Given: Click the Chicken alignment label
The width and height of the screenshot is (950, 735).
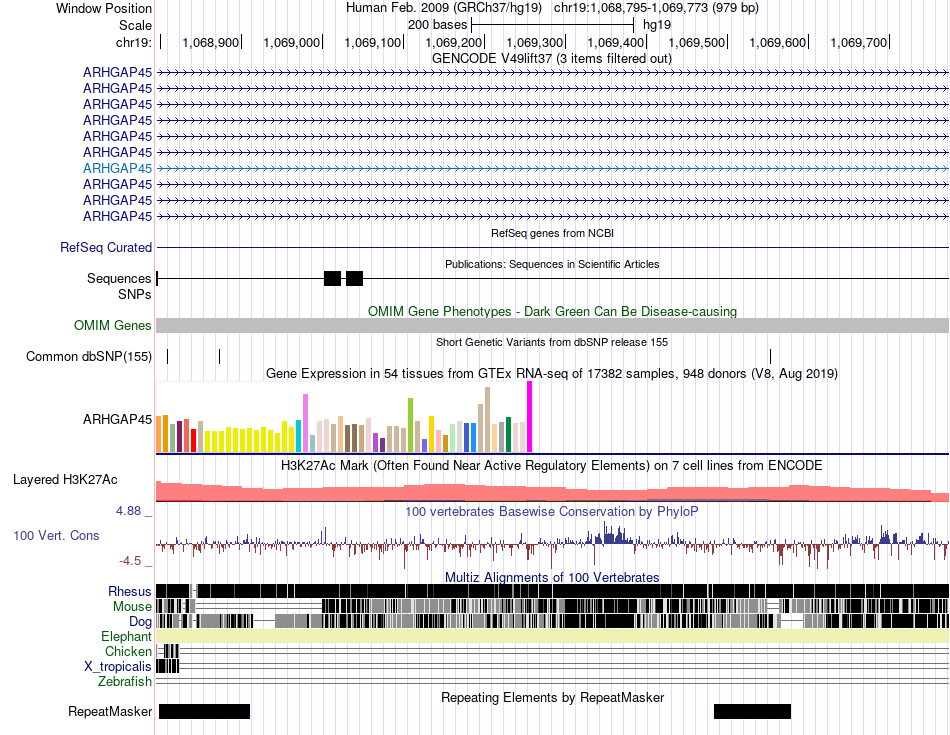Looking at the screenshot, I should [128, 651].
